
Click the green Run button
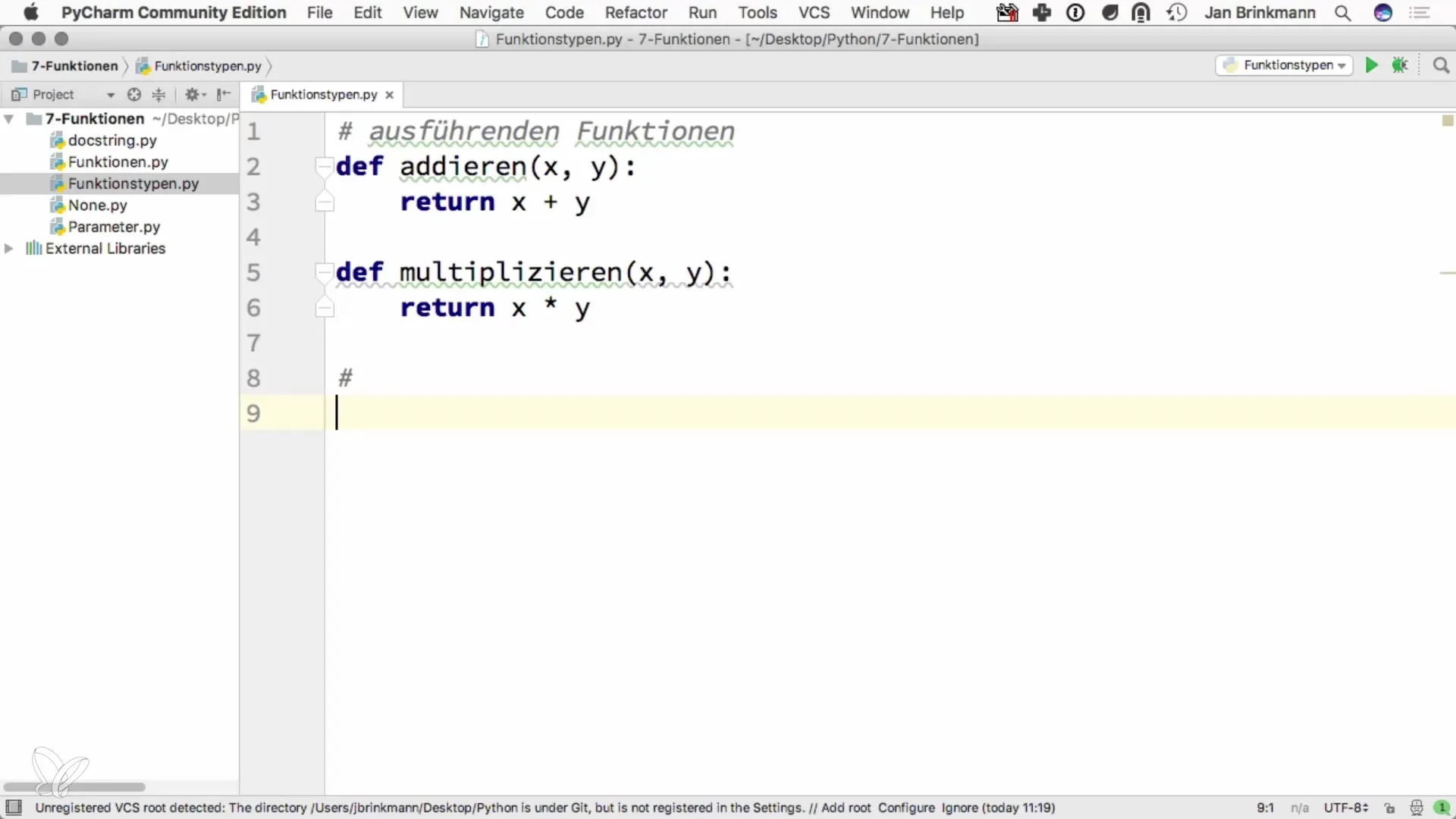pyautogui.click(x=1371, y=65)
